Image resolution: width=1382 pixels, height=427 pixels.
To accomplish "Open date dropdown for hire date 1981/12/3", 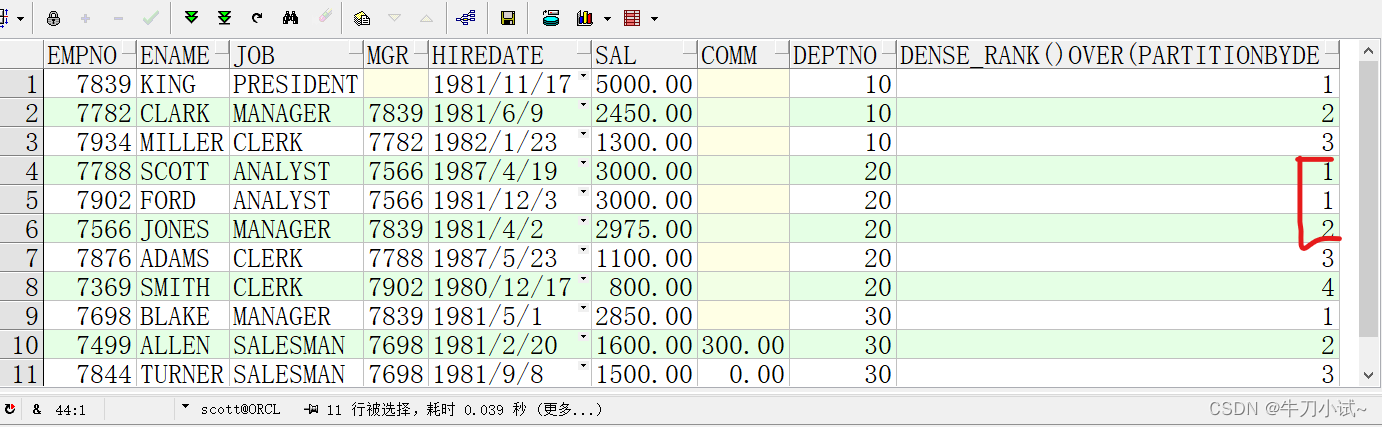I will (583, 191).
